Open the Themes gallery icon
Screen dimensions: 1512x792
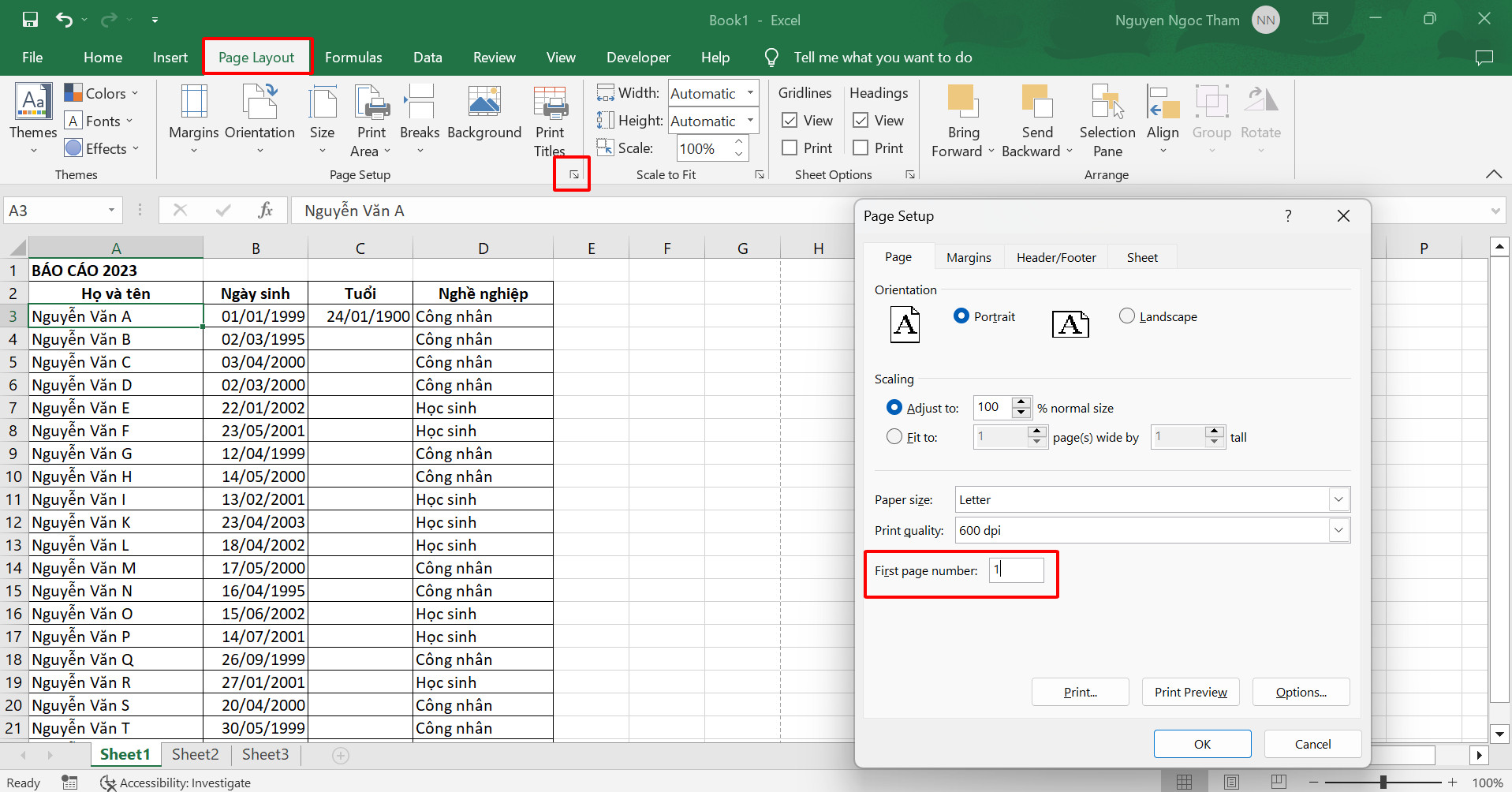point(33,103)
